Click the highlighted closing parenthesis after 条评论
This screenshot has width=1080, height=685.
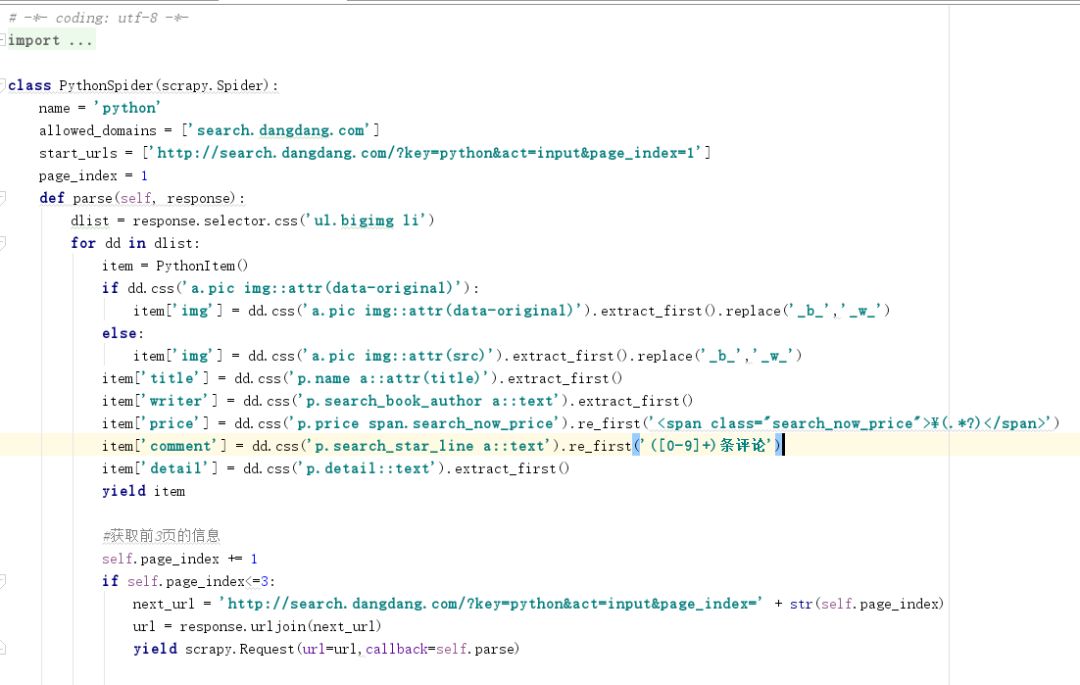click(778, 446)
